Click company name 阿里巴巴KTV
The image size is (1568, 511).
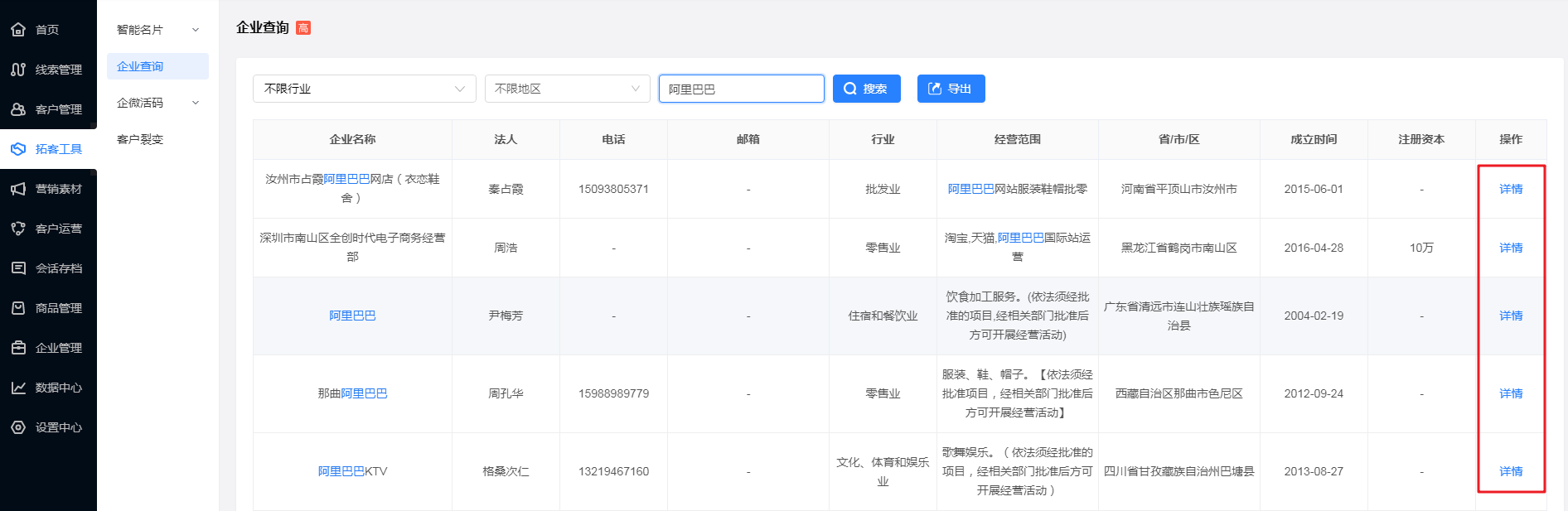tap(352, 471)
